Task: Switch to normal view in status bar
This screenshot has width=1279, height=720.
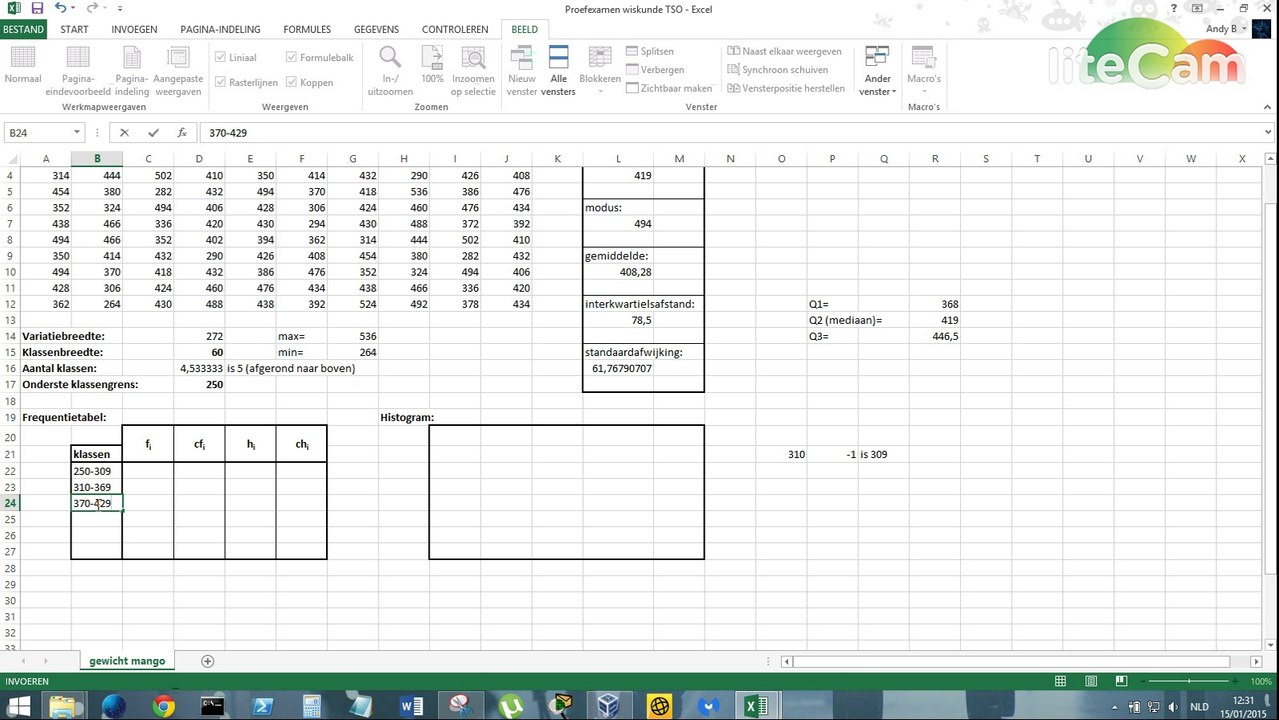Action: 1061,681
